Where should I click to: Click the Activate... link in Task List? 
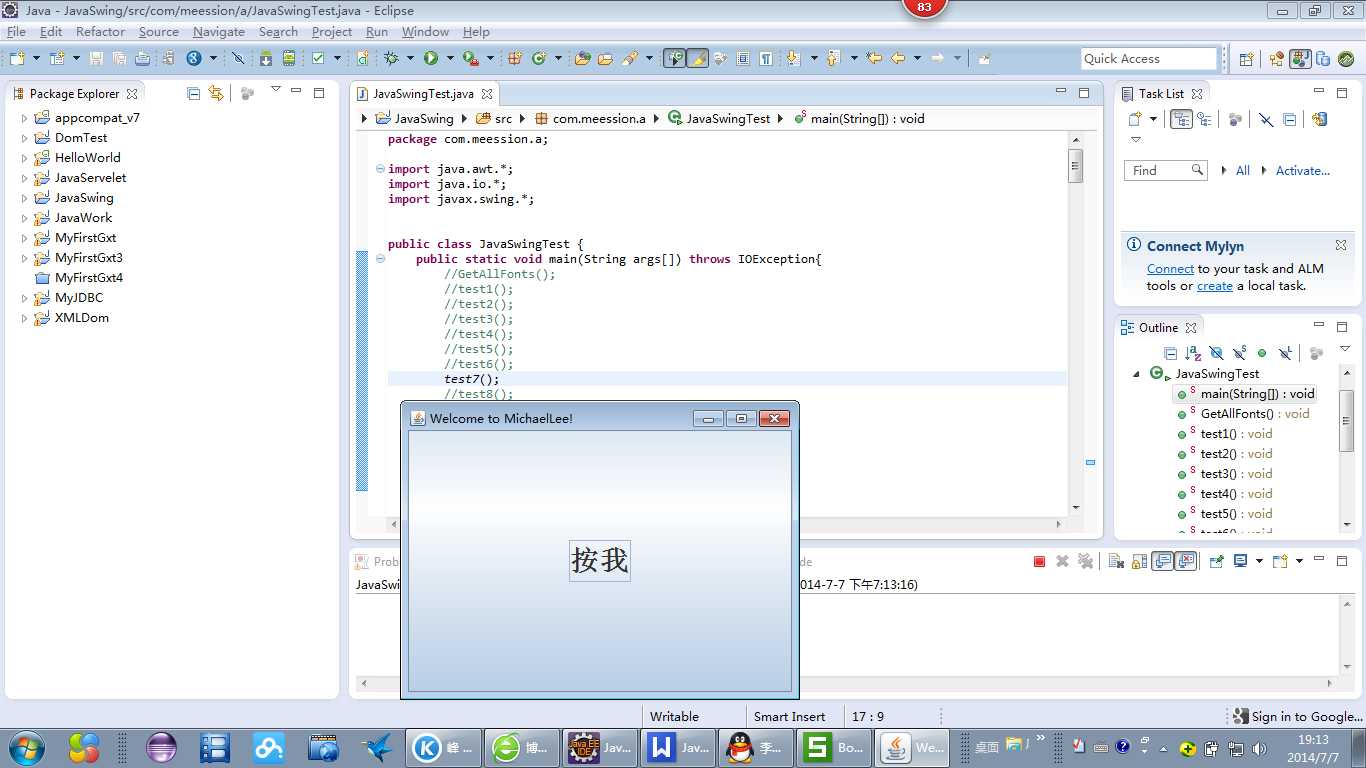[1302, 171]
